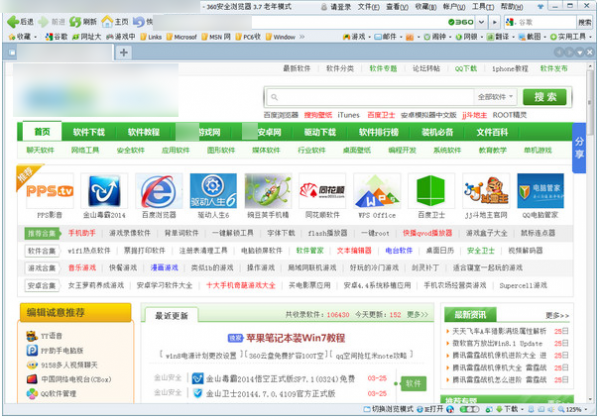Expand the address bar history dropdown
Screen dimensions: 600x419
tap(481, 22)
